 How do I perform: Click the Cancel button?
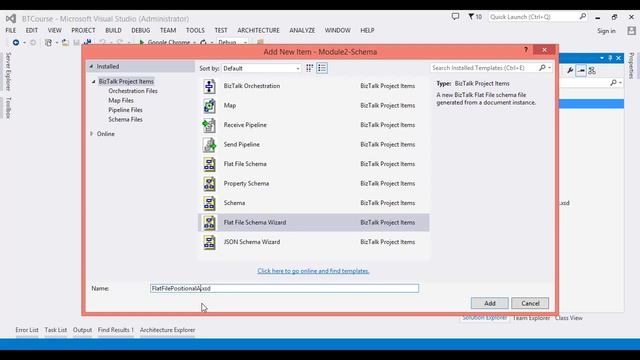(x=530, y=303)
